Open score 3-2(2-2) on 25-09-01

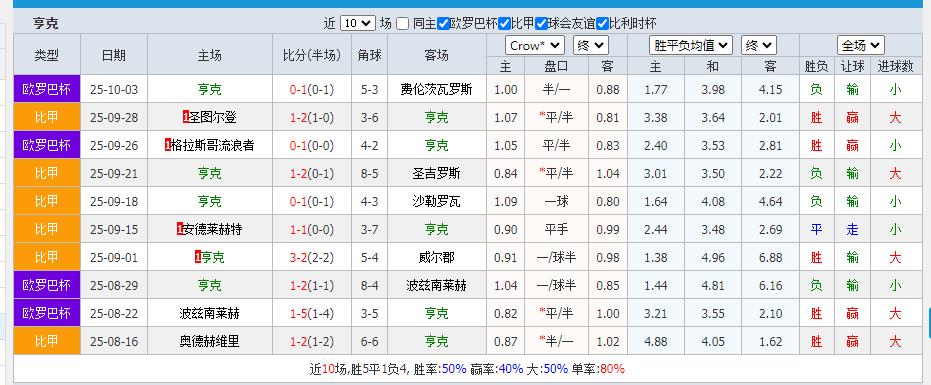(x=312, y=257)
